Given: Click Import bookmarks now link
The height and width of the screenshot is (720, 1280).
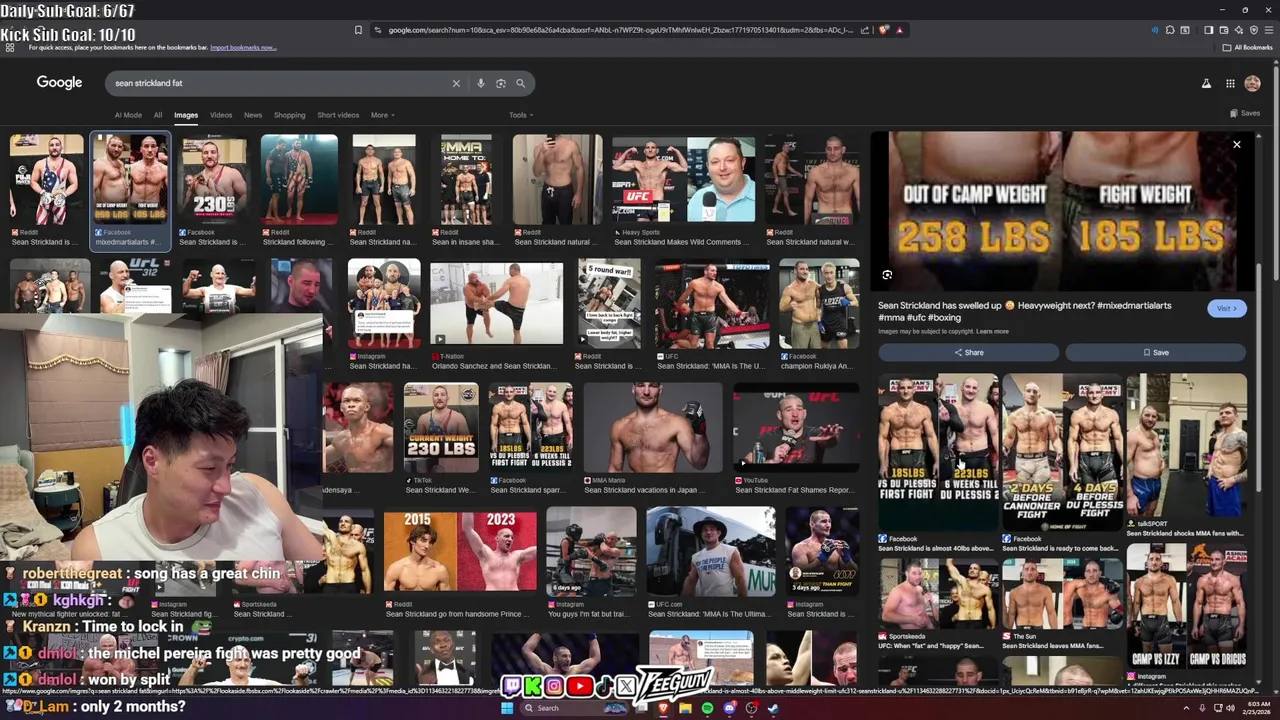Looking at the screenshot, I should tap(243, 47).
